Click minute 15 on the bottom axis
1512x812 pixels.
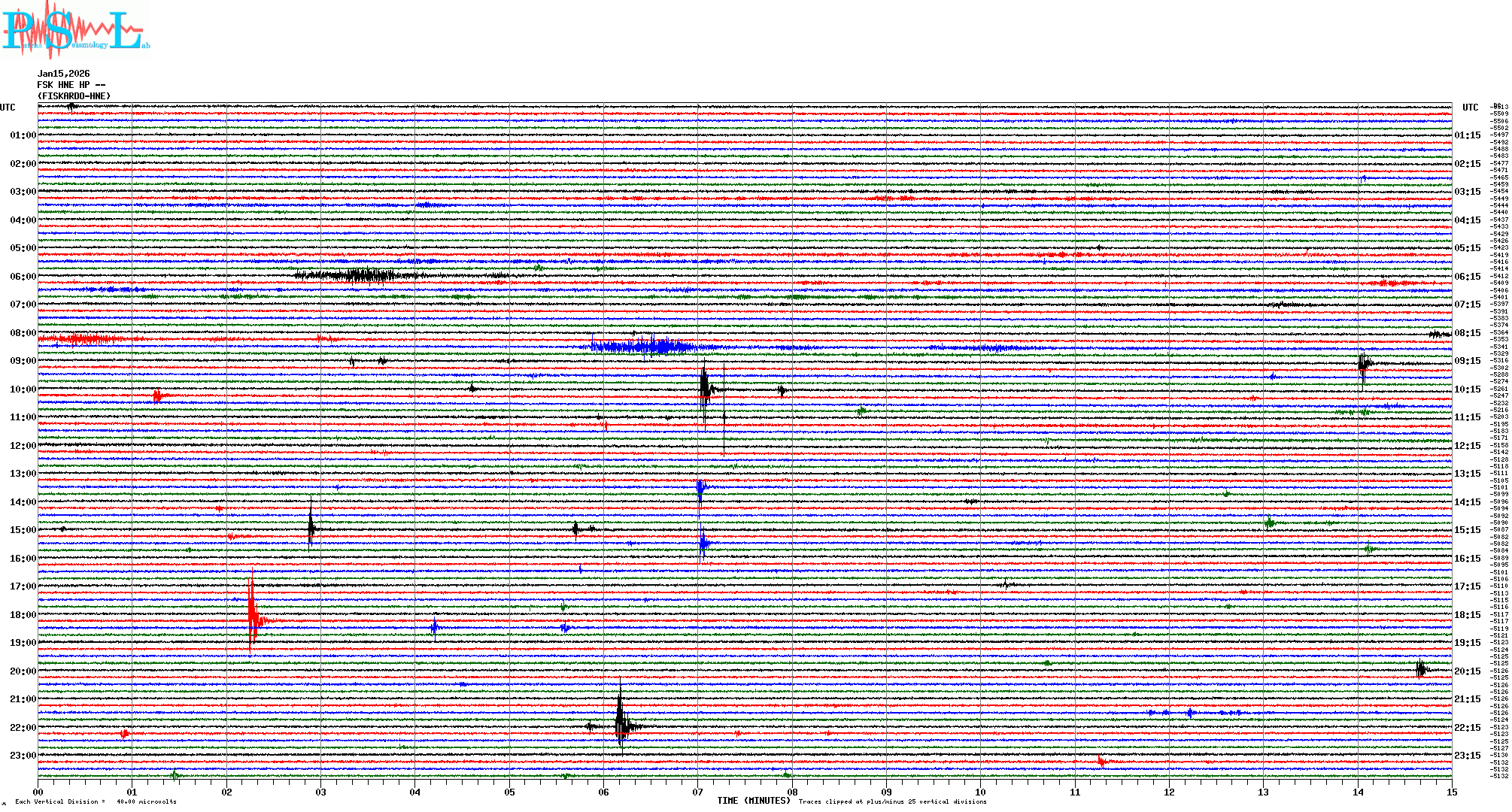pos(1451,792)
